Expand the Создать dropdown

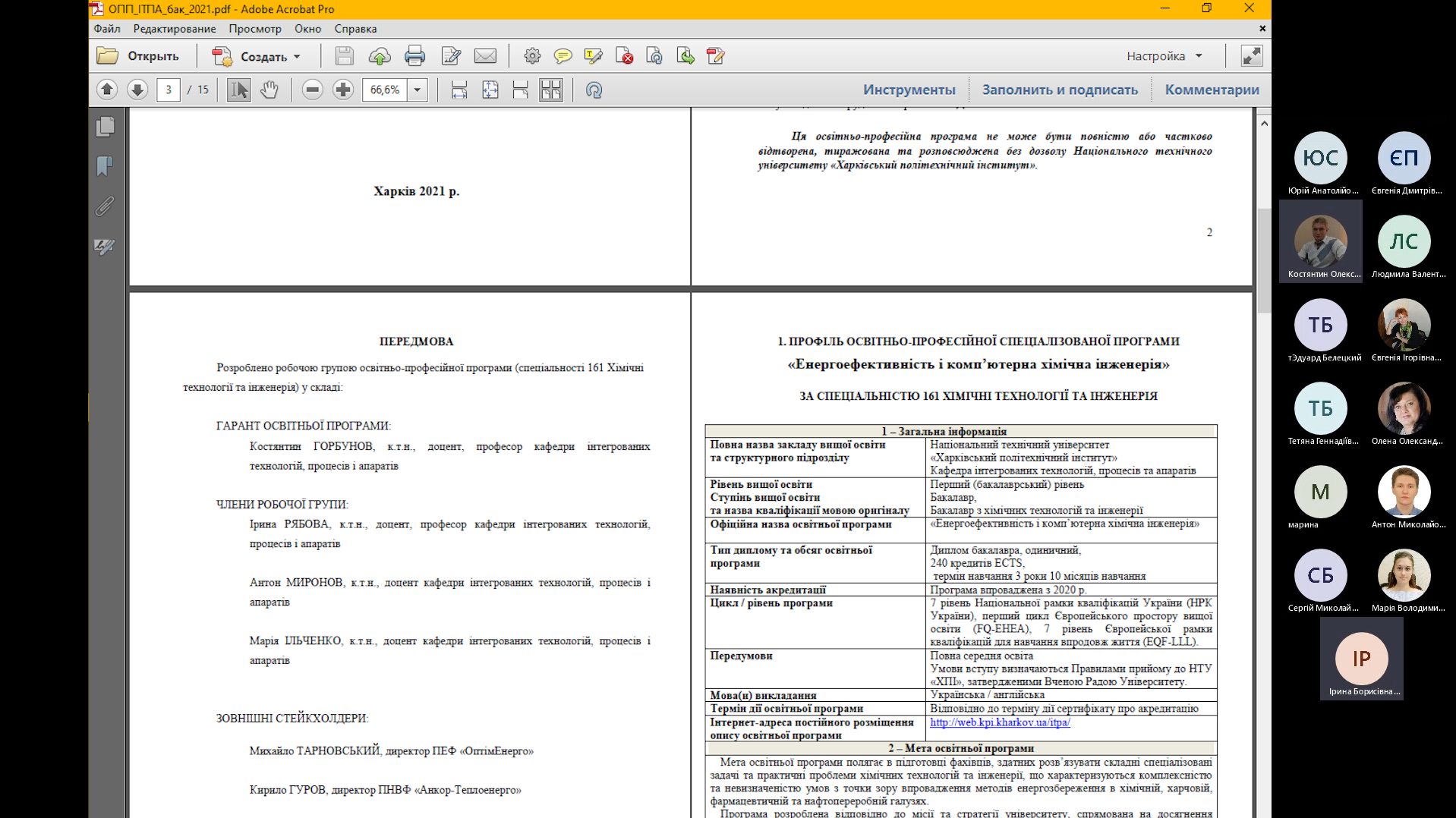(297, 57)
